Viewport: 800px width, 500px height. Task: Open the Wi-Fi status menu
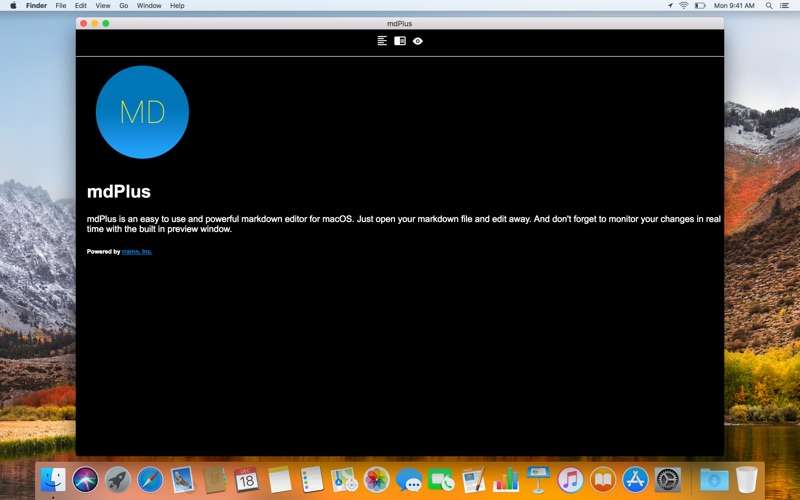pos(684,6)
